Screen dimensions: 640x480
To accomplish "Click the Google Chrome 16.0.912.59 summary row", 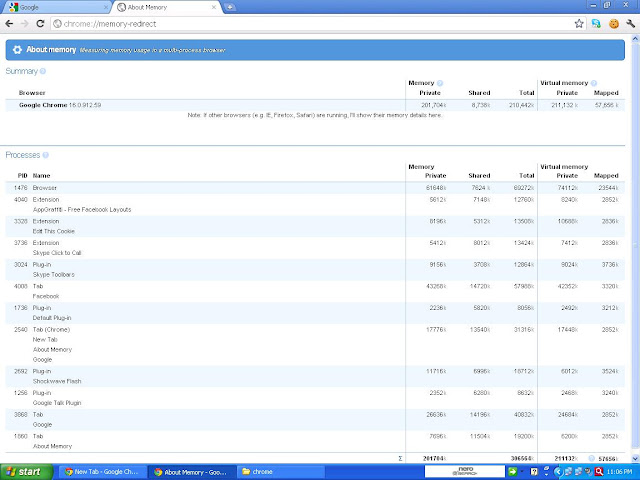I will pyautogui.click(x=315, y=105).
